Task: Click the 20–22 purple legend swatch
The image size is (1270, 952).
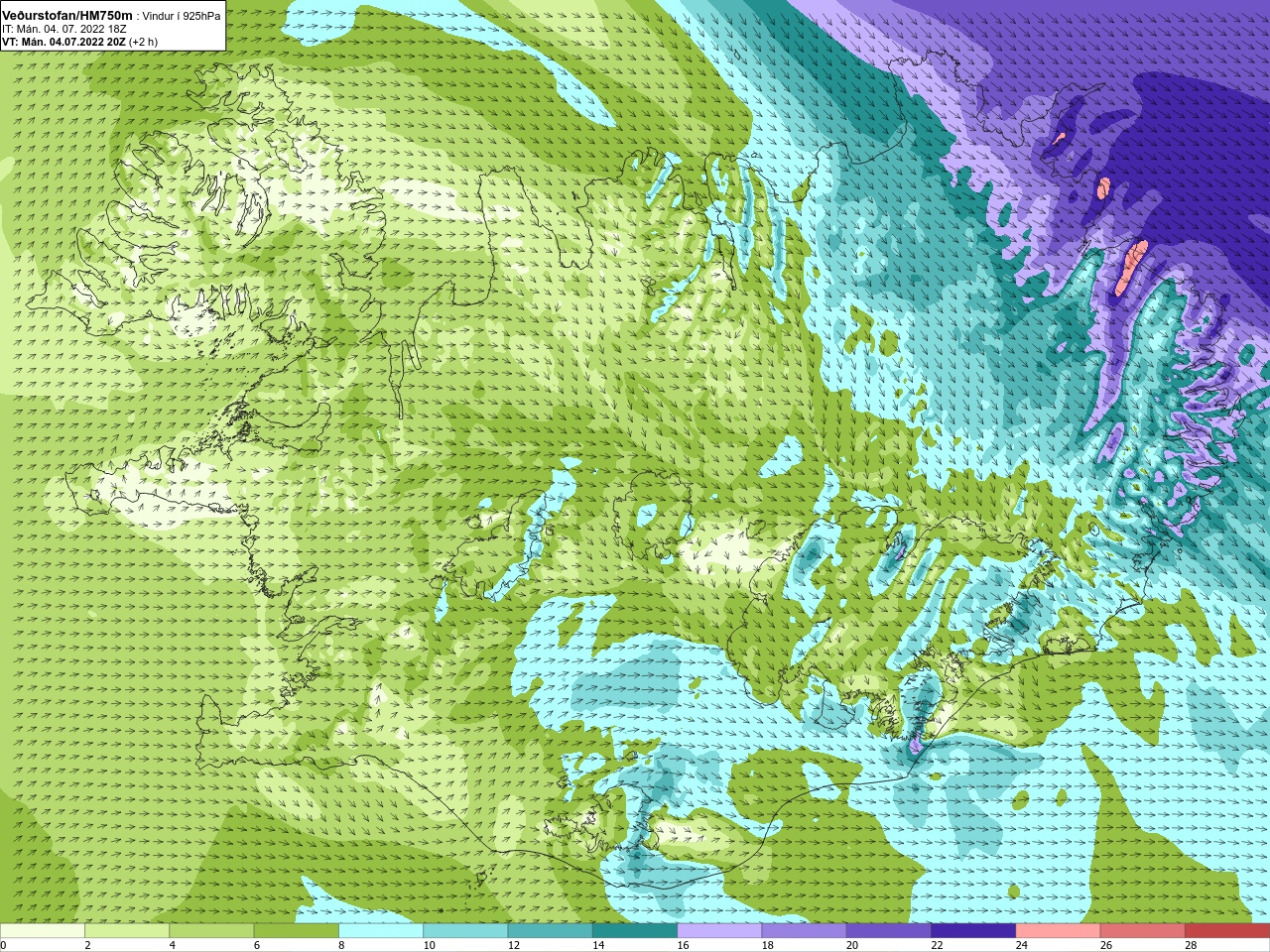Action: click(x=889, y=930)
